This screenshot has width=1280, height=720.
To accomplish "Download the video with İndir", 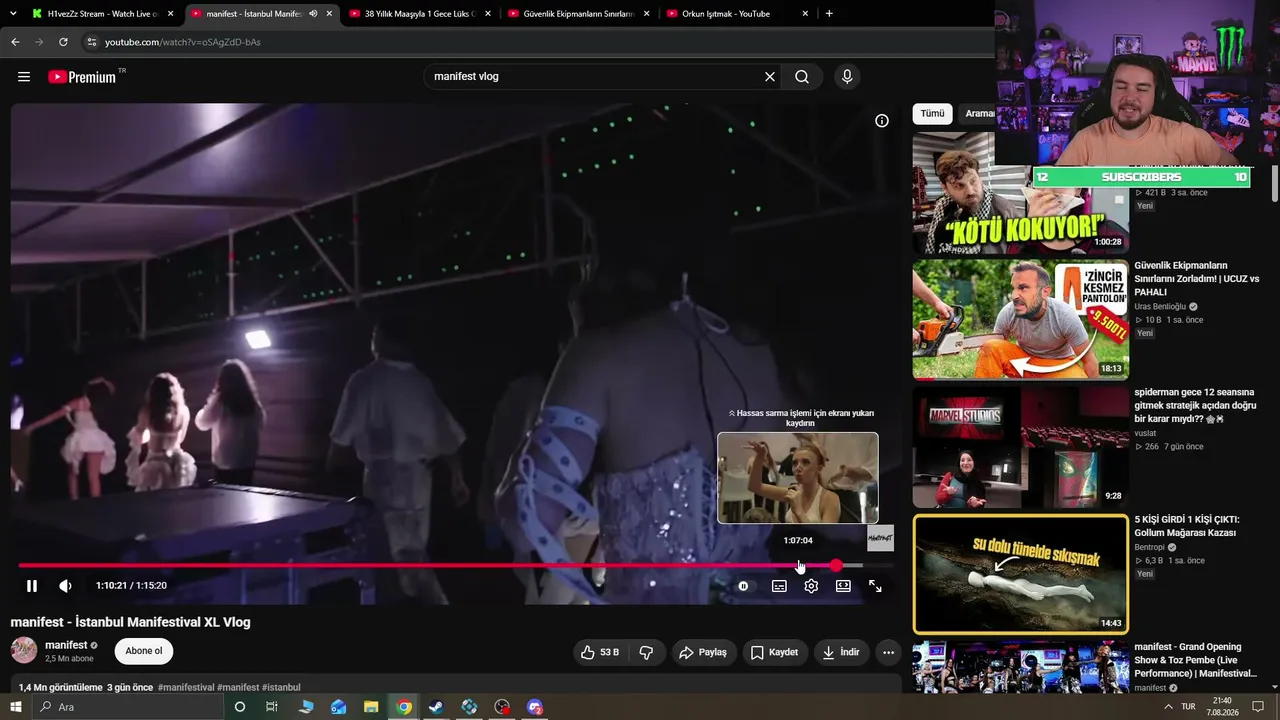I will click(x=841, y=653).
